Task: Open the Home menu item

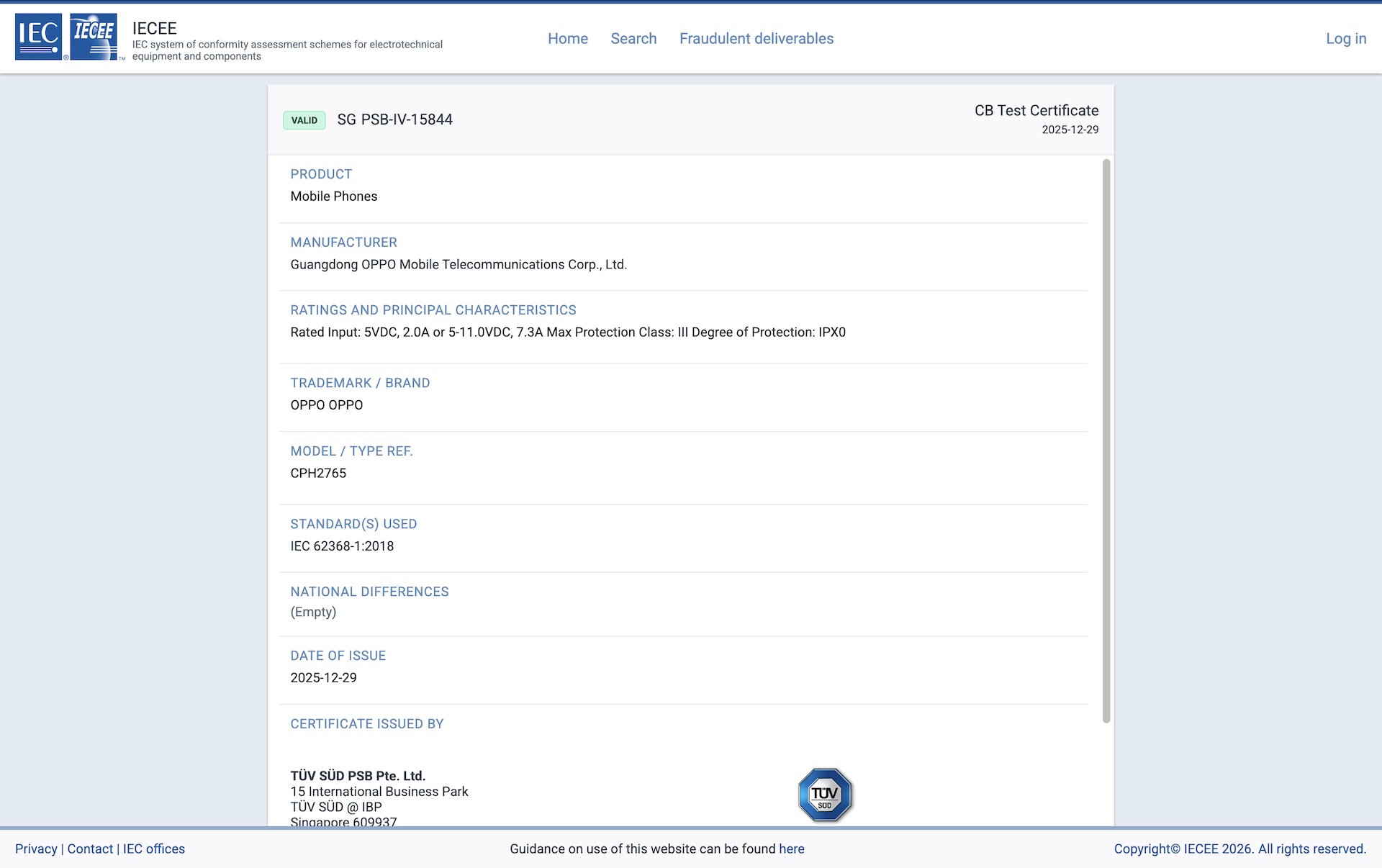Action: pyautogui.click(x=567, y=39)
